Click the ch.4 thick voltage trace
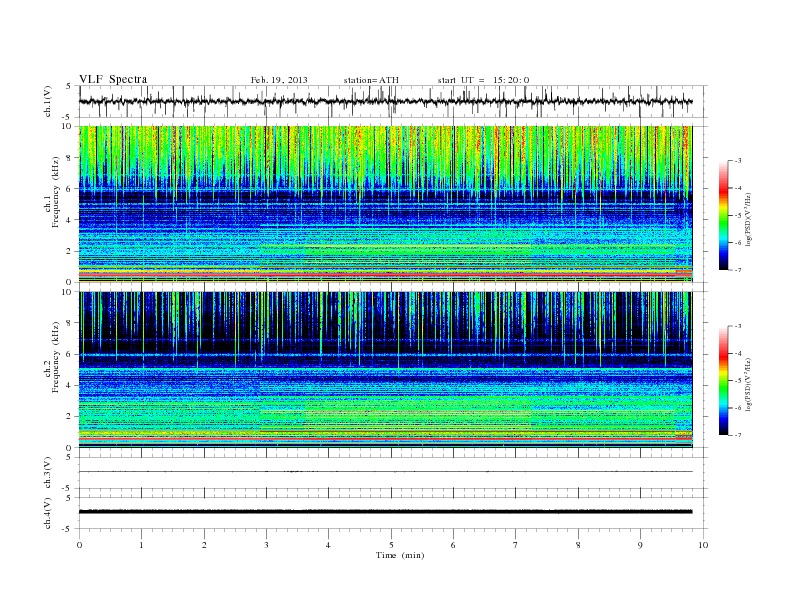792x612 pixels. [x=385, y=512]
